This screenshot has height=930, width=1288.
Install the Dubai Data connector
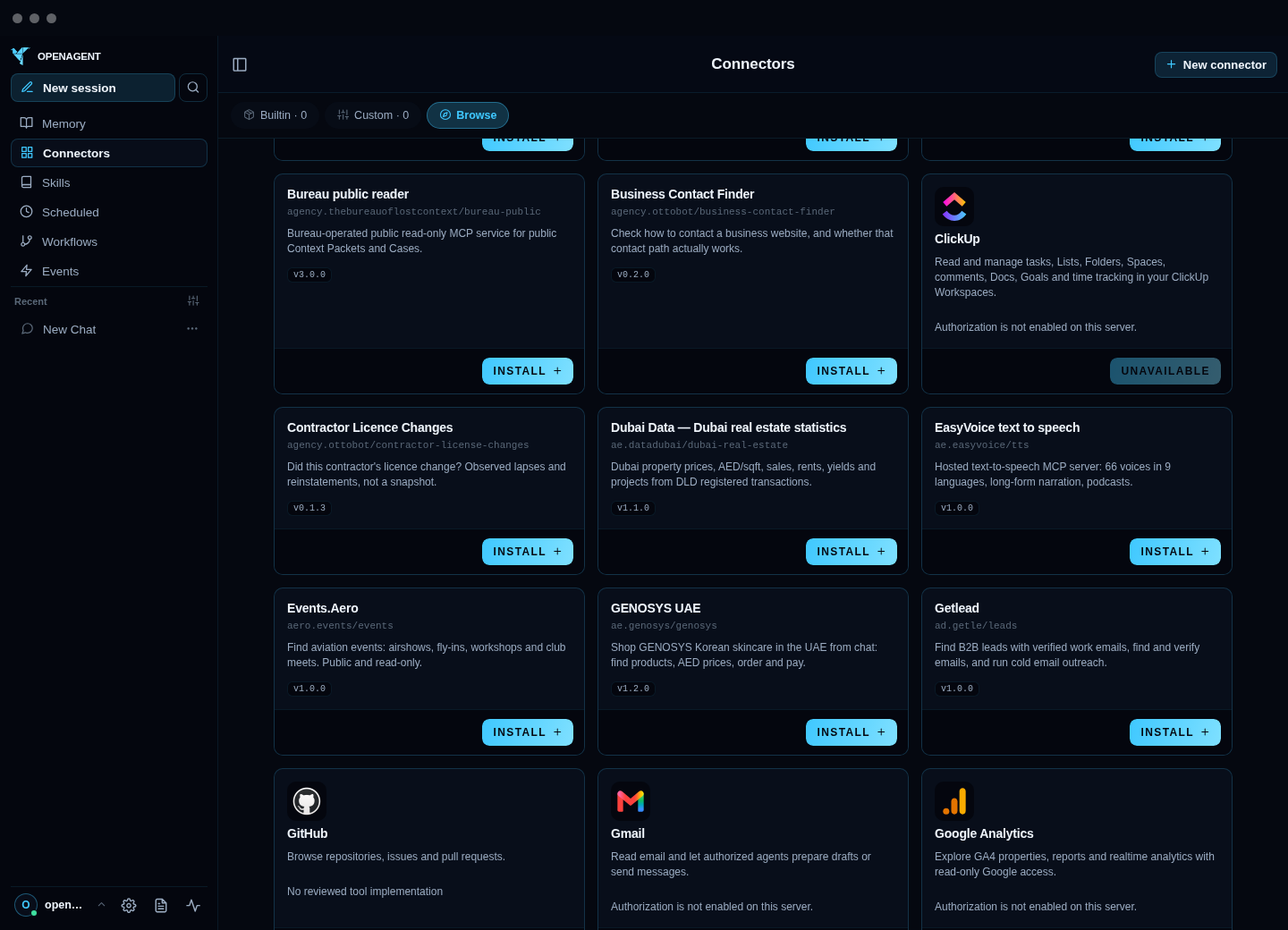(x=852, y=552)
